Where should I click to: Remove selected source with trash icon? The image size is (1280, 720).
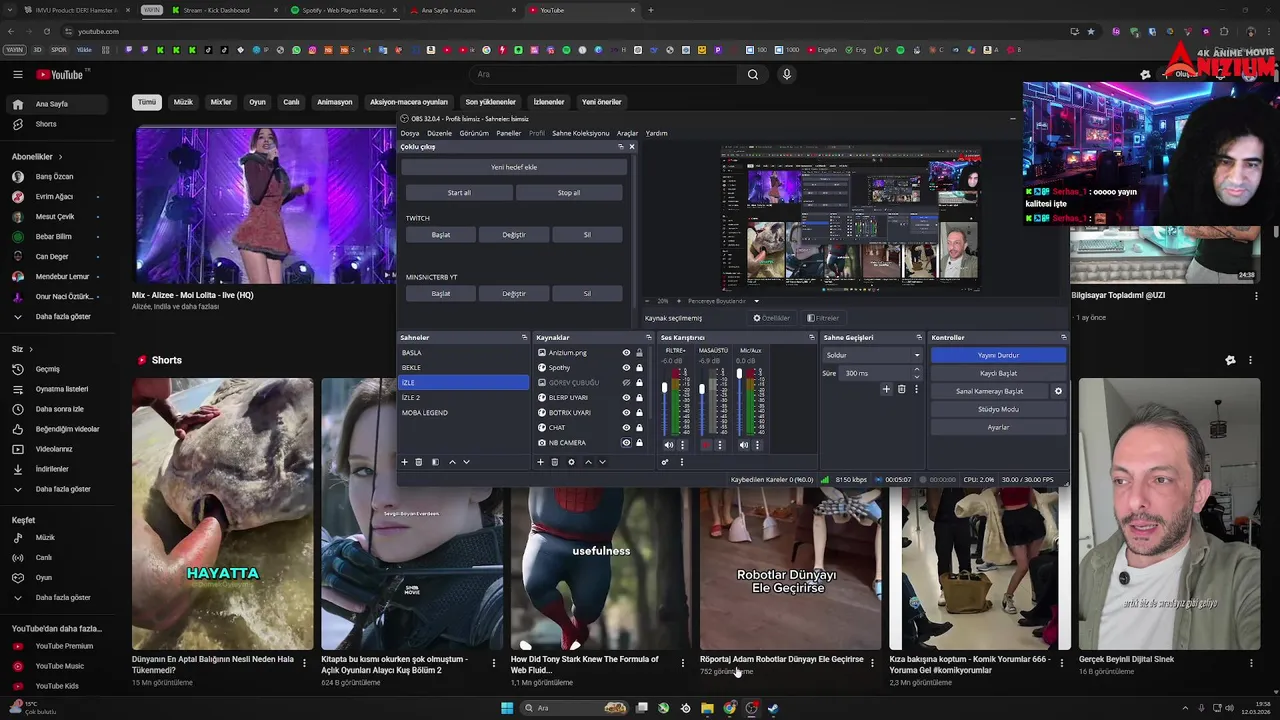point(555,462)
